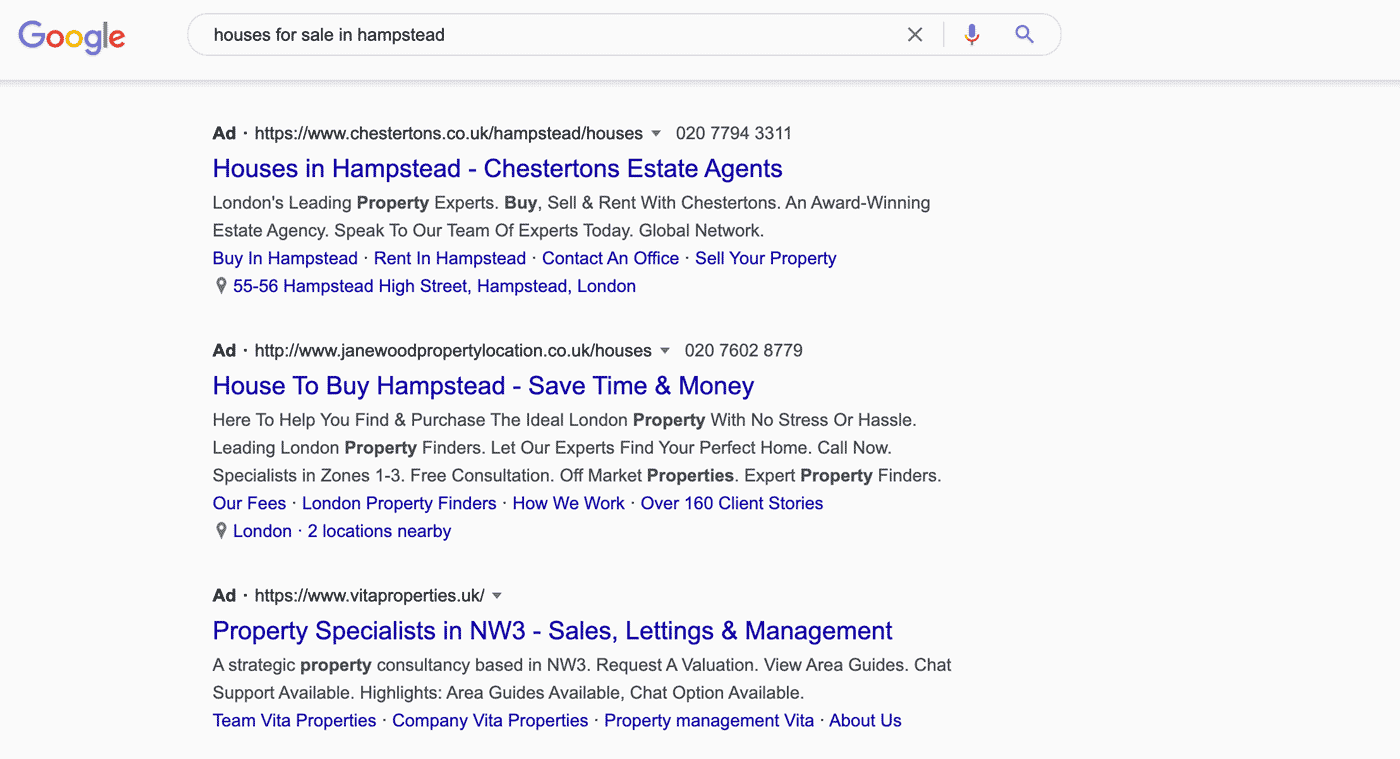Image resolution: width=1400 pixels, height=759 pixels.
Task: Run the search via the magnifying glass icon
Action: [1023, 34]
